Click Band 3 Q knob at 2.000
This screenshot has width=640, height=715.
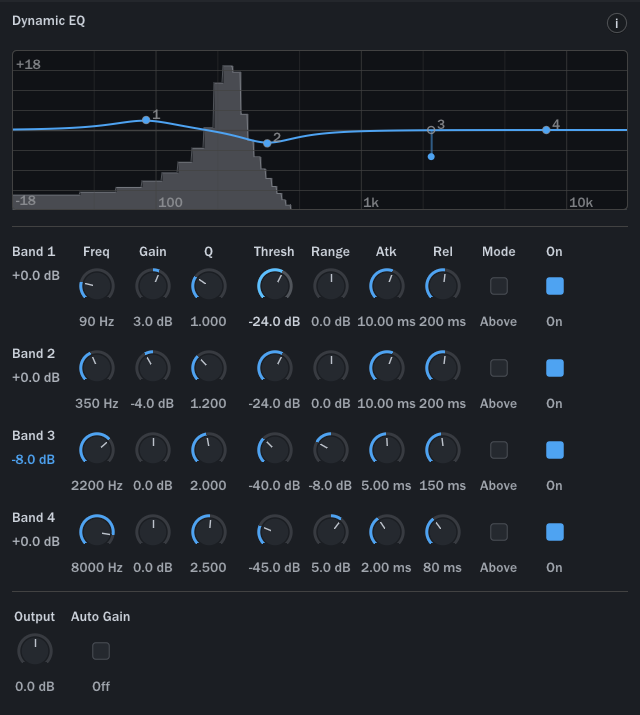208,450
